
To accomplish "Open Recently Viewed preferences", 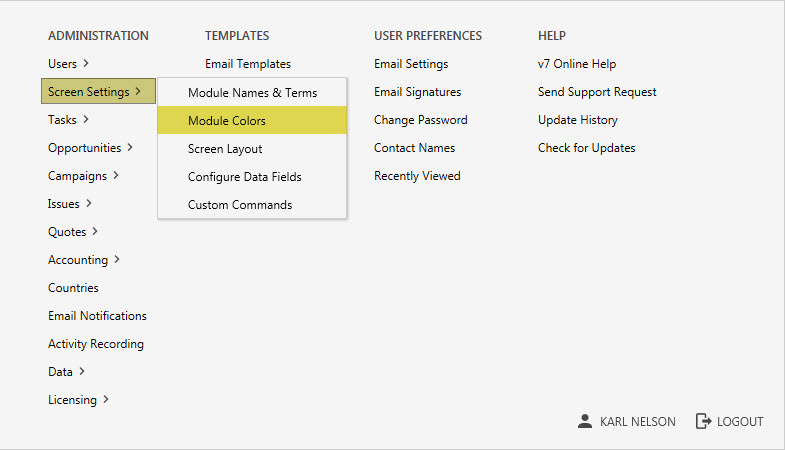I will pos(417,176).
